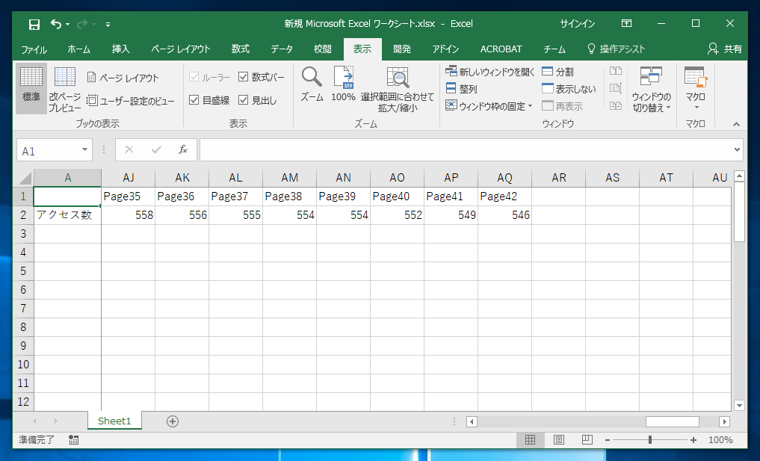Viewport: 760px width, 461px height.
Task: Click the macro recording icon in the status bar
Action: click(74, 440)
